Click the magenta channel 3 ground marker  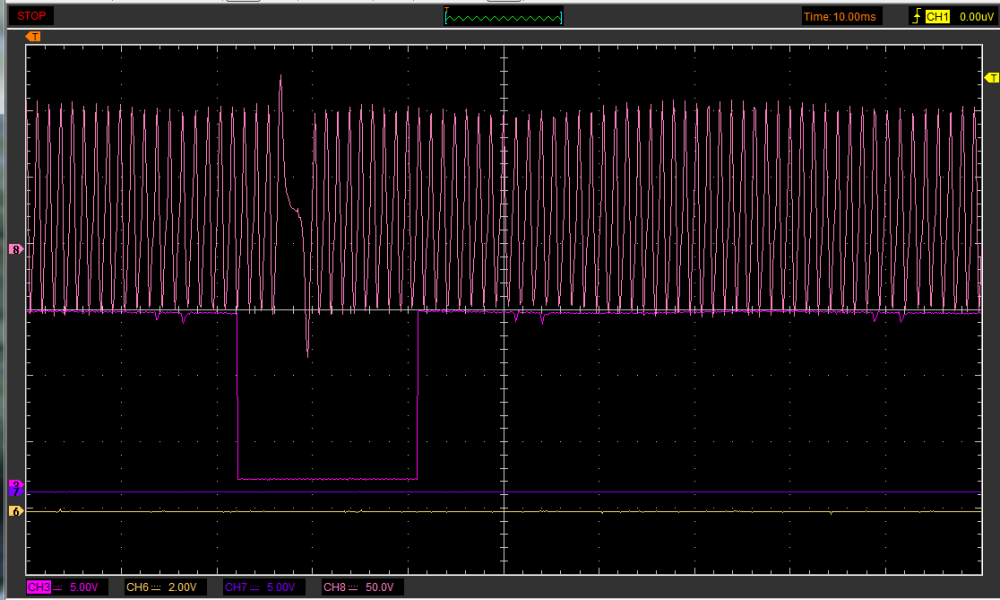pyautogui.click(x=15, y=484)
